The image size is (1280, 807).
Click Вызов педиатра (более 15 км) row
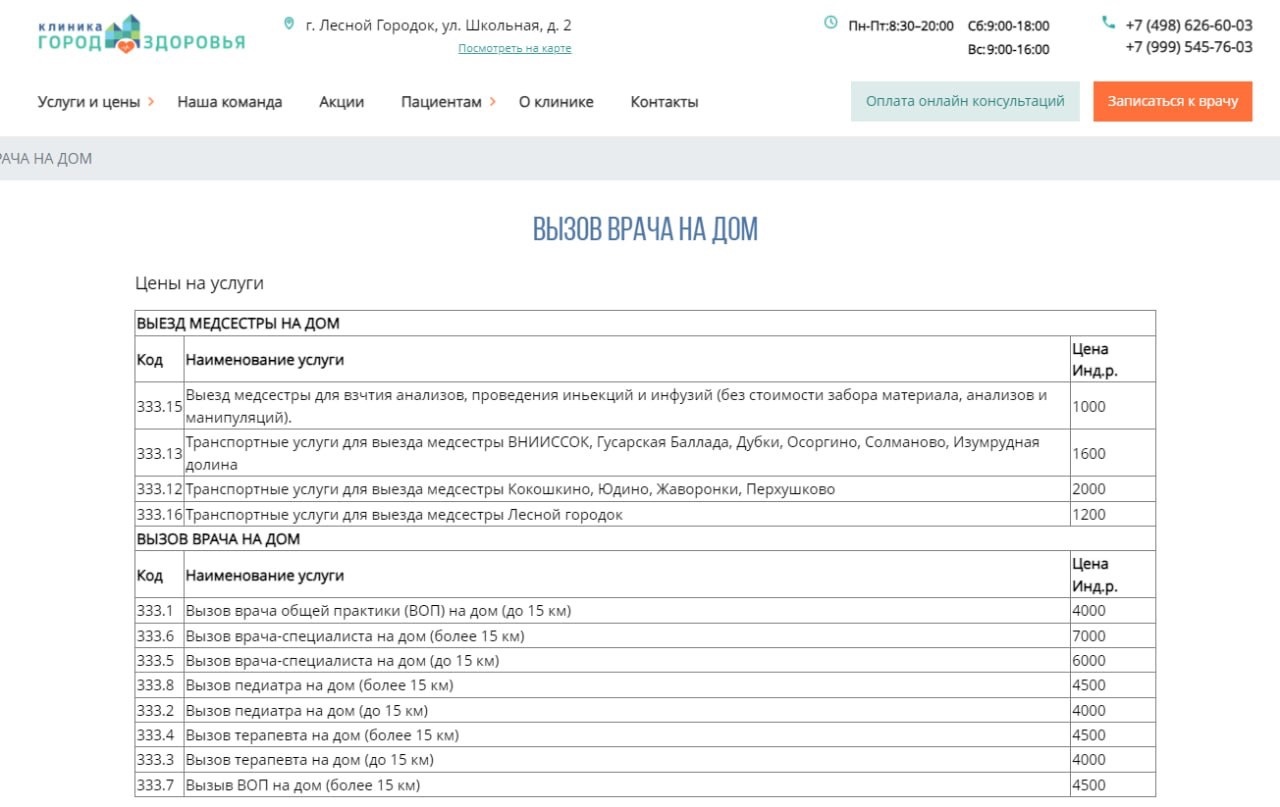click(645, 685)
